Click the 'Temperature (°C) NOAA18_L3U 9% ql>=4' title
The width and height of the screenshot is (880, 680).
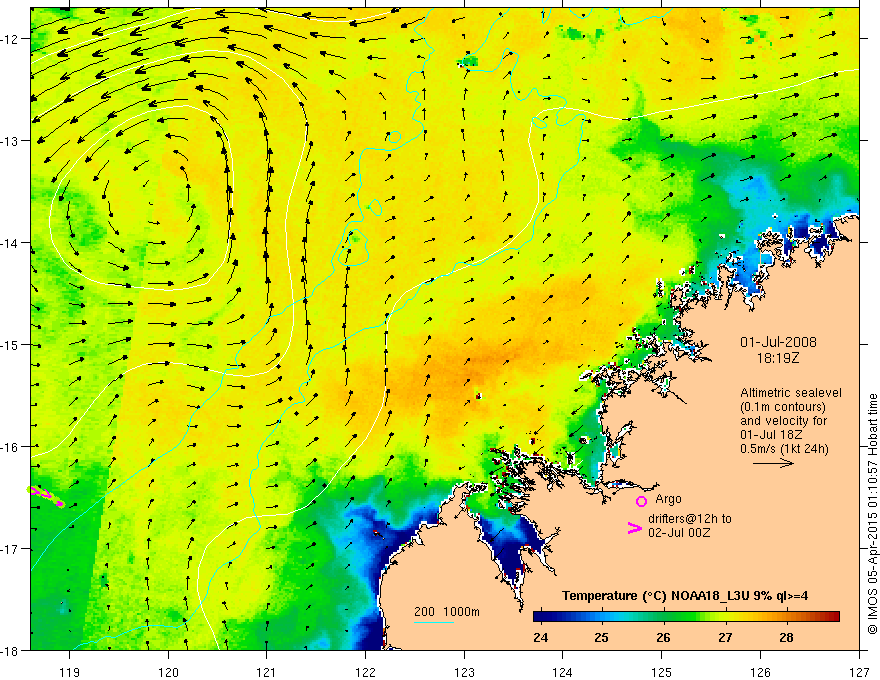685,596
